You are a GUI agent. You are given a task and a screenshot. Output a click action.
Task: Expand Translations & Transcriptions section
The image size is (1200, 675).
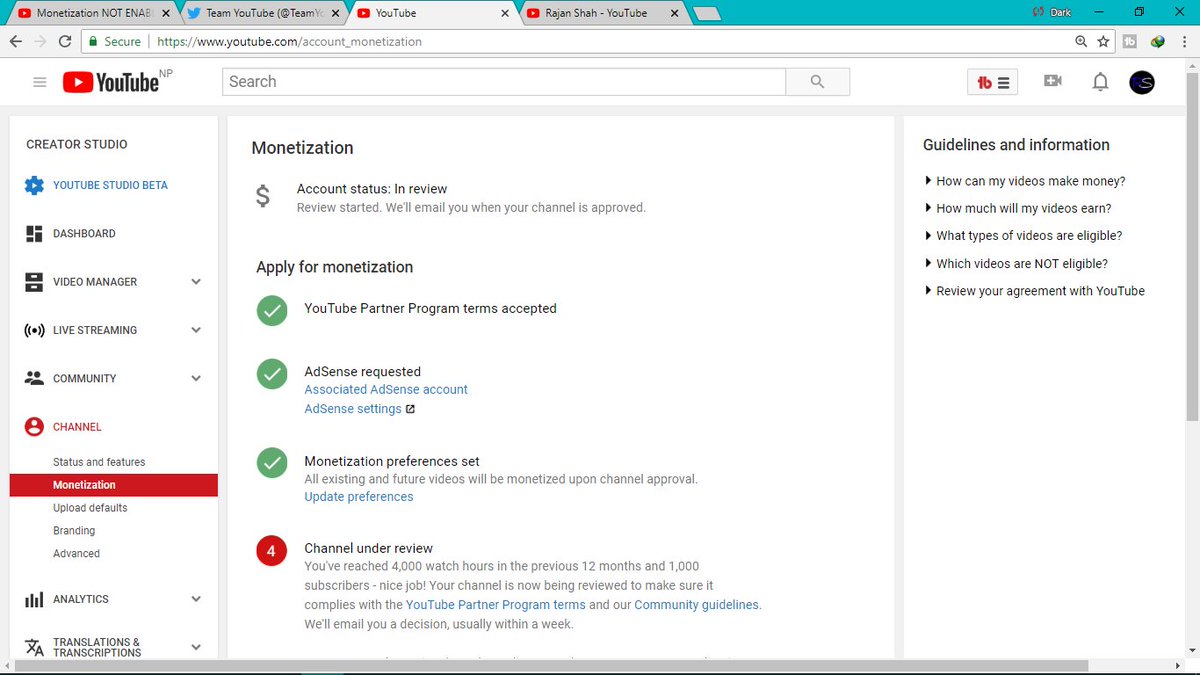pos(196,647)
